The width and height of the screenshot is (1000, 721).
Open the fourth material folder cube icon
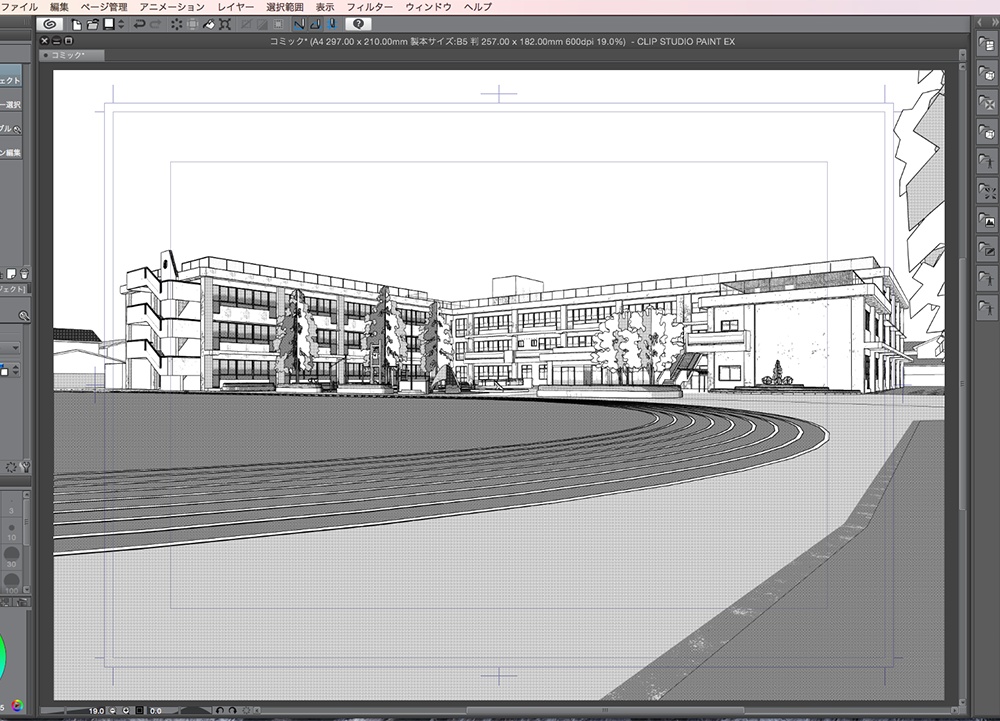tap(986, 132)
